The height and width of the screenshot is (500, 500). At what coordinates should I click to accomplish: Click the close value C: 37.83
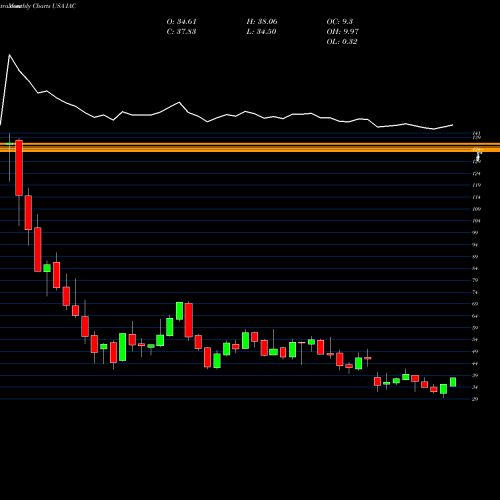(x=181, y=32)
